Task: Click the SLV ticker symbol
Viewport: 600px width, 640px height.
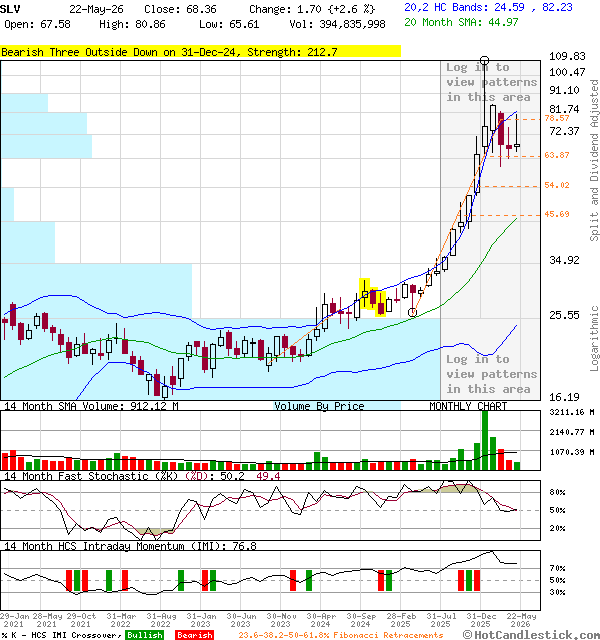Action: click(10, 9)
